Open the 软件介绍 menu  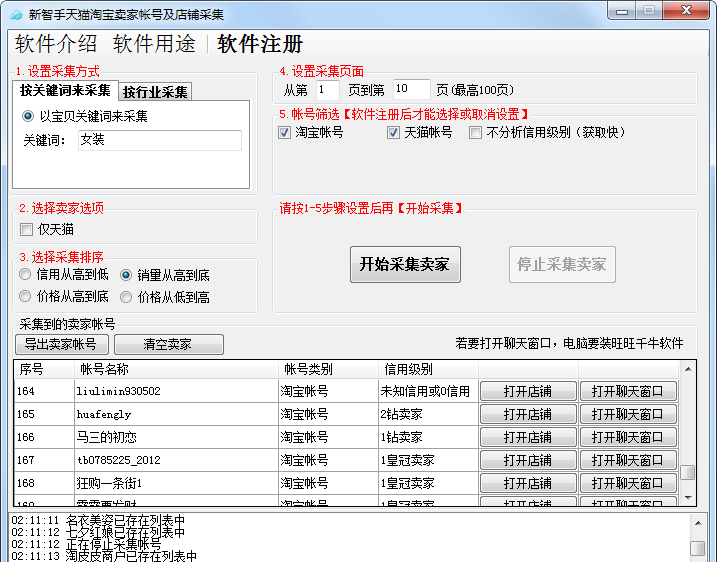point(56,44)
